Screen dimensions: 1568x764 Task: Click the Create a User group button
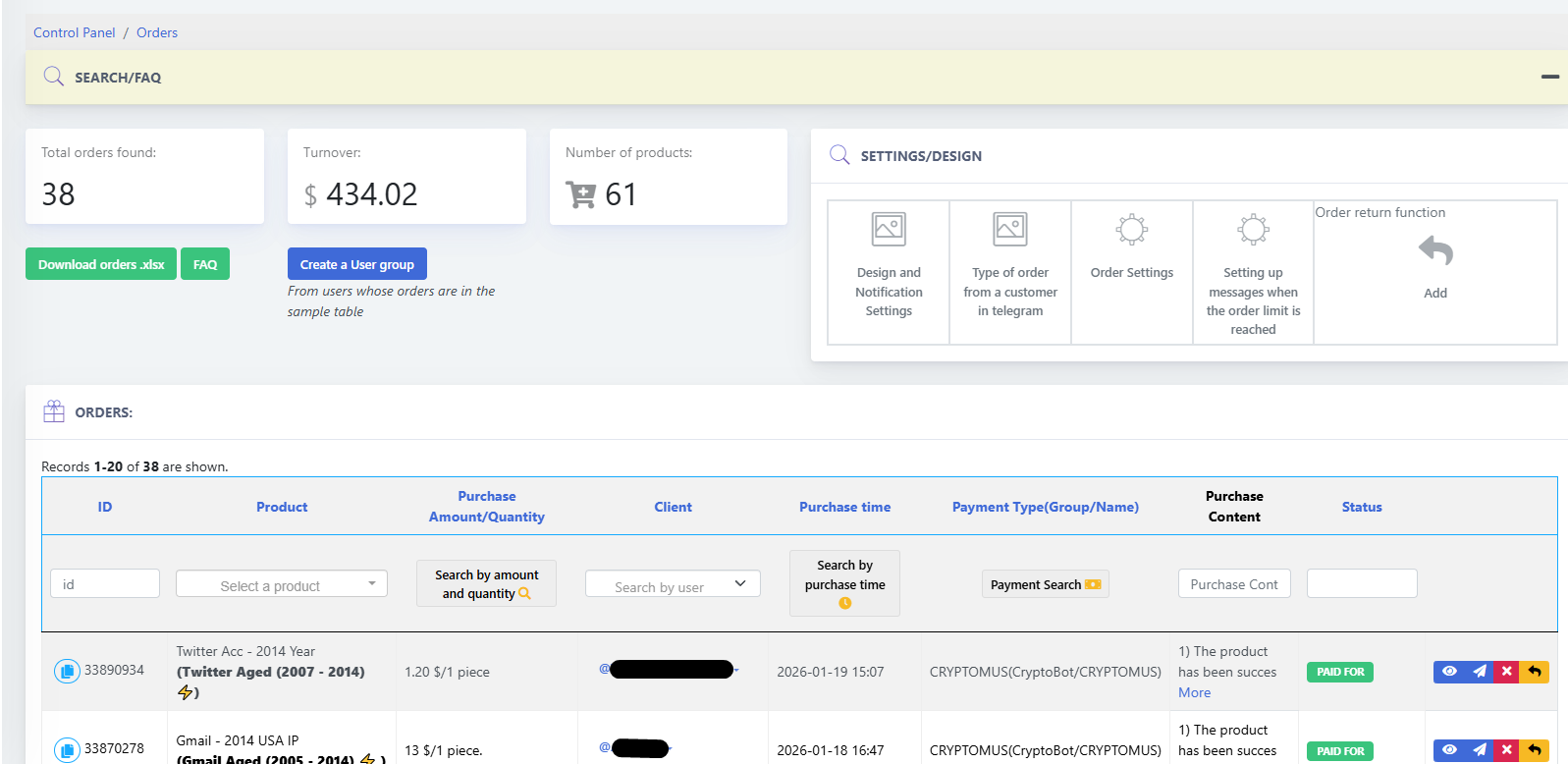tap(357, 264)
